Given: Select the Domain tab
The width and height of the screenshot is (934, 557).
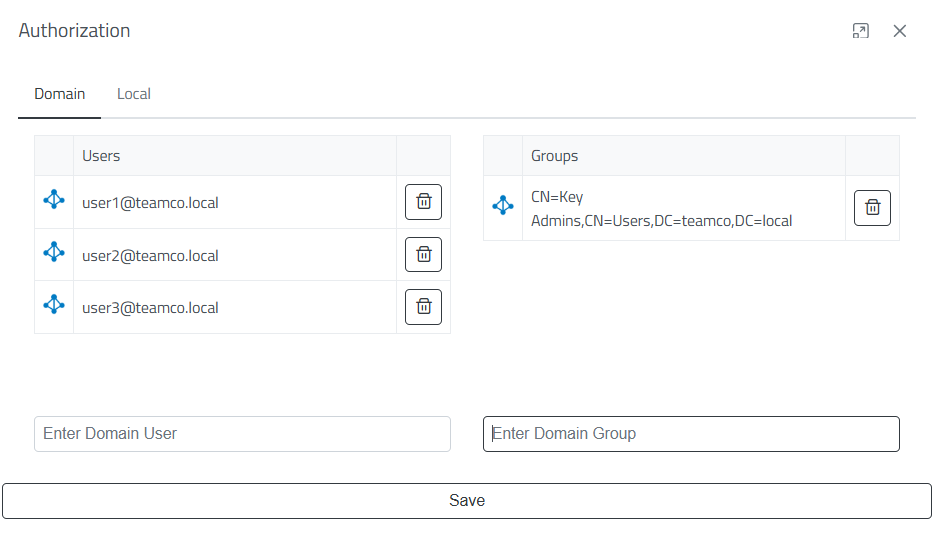Looking at the screenshot, I should coord(60,94).
